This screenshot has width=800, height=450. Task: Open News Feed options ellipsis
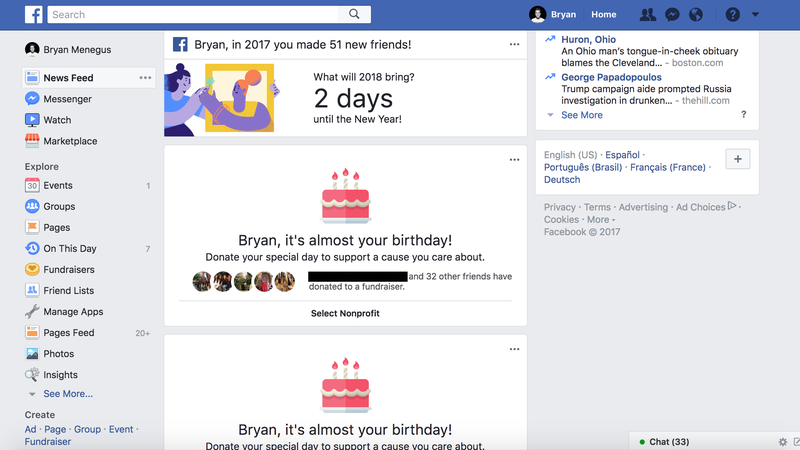click(x=145, y=78)
